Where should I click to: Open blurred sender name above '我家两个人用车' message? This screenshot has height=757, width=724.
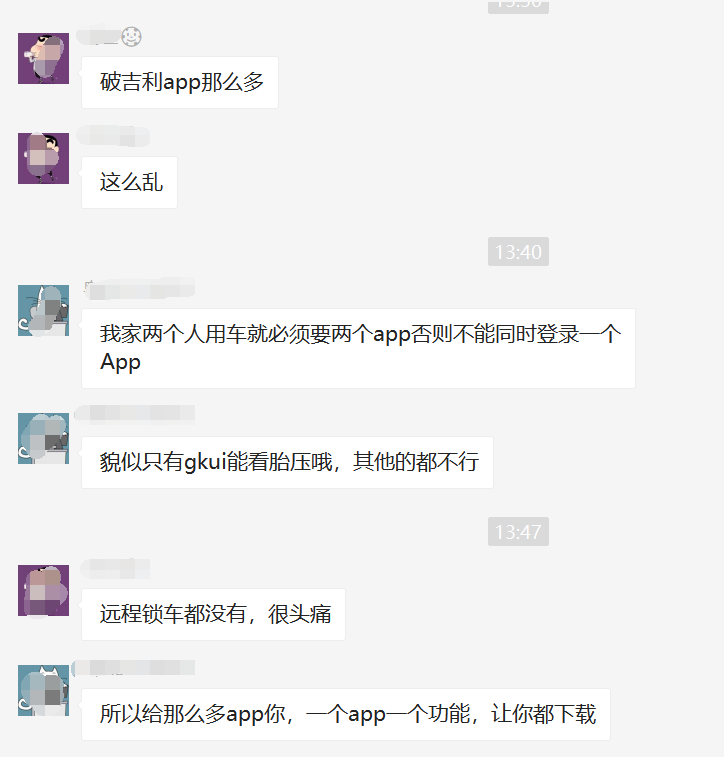[x=139, y=289]
